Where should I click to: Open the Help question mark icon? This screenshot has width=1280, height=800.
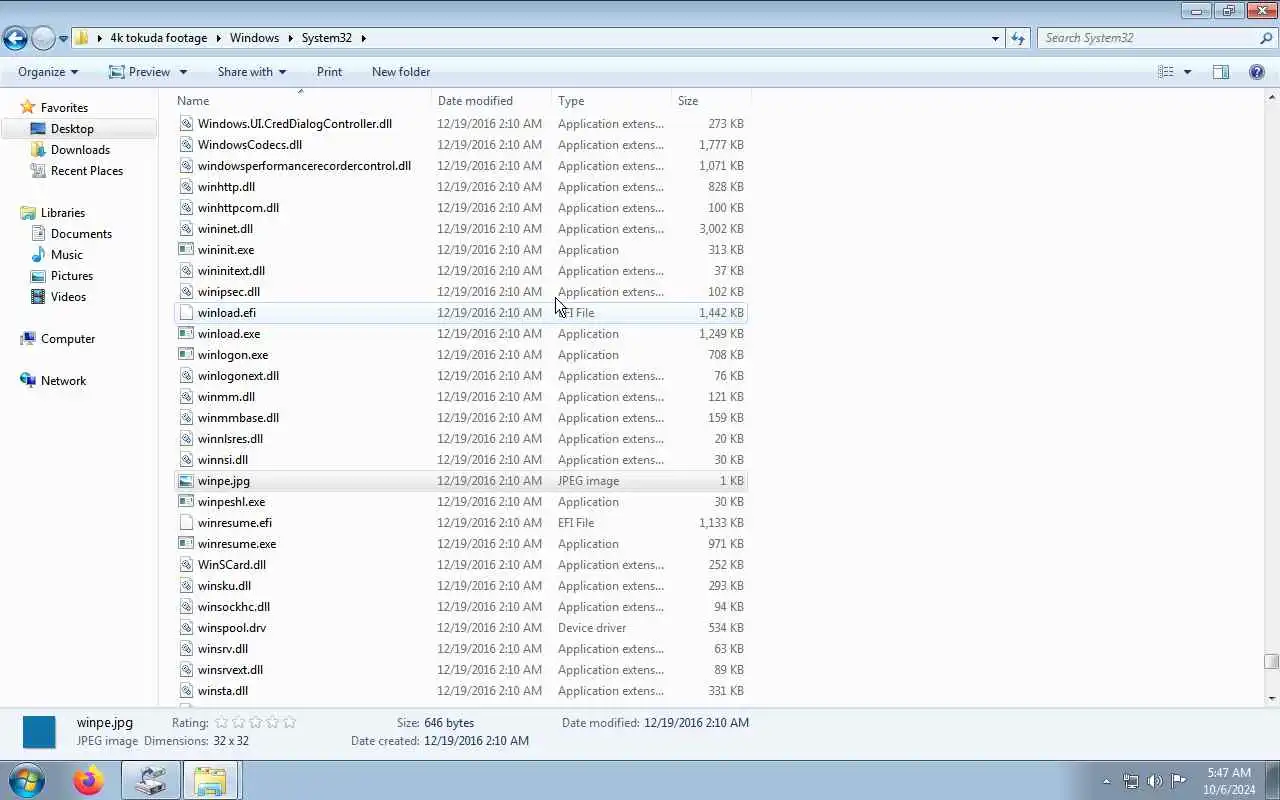(1257, 72)
